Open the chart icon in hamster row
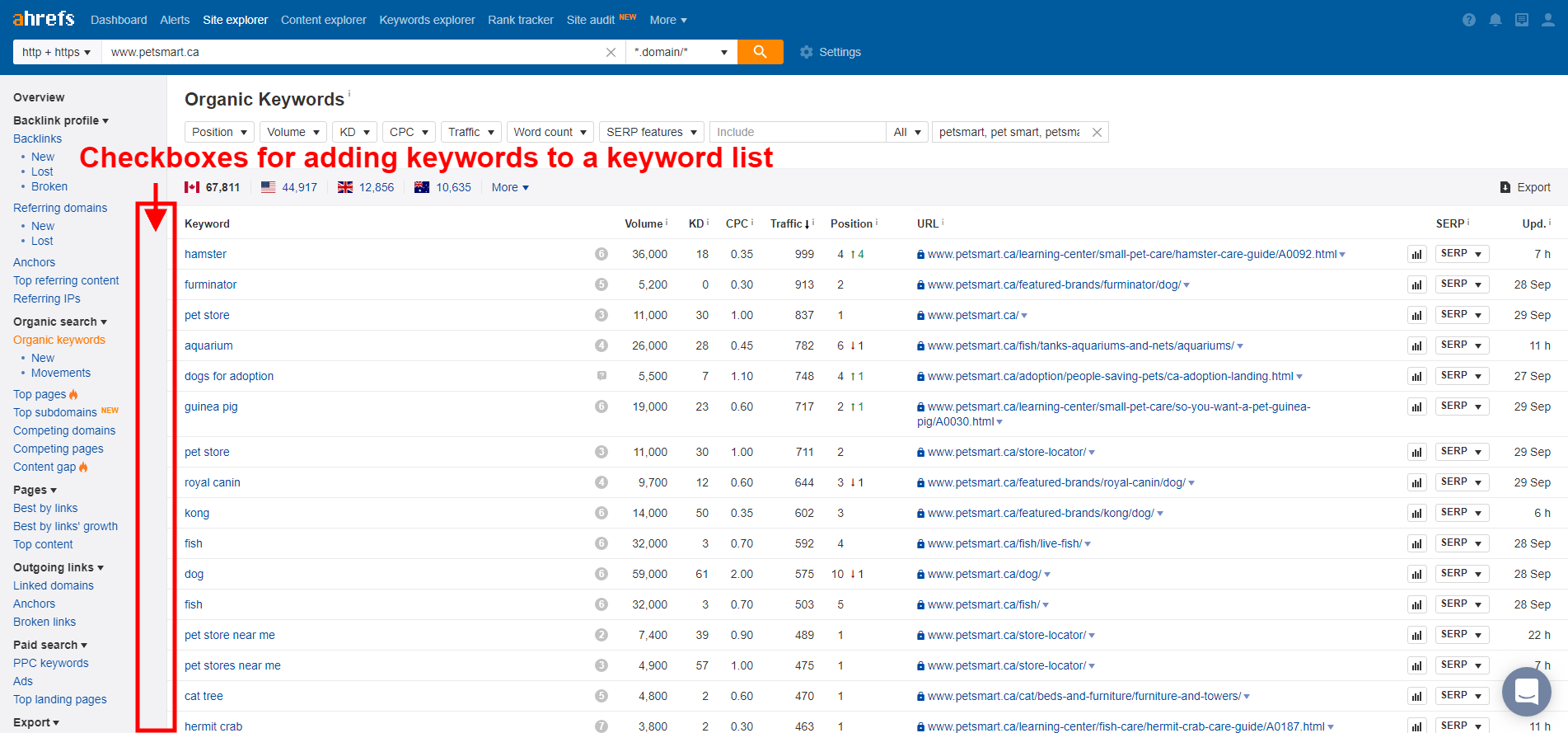Image resolution: width=1568 pixels, height=733 pixels. point(1417,254)
